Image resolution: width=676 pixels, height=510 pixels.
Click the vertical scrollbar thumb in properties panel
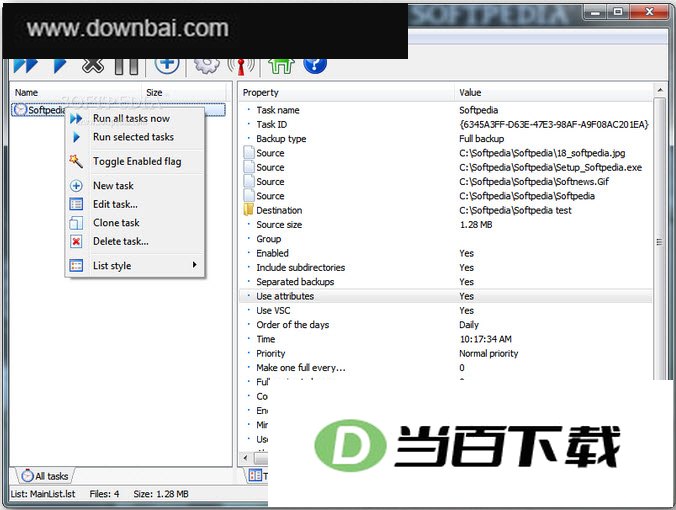tap(660, 241)
